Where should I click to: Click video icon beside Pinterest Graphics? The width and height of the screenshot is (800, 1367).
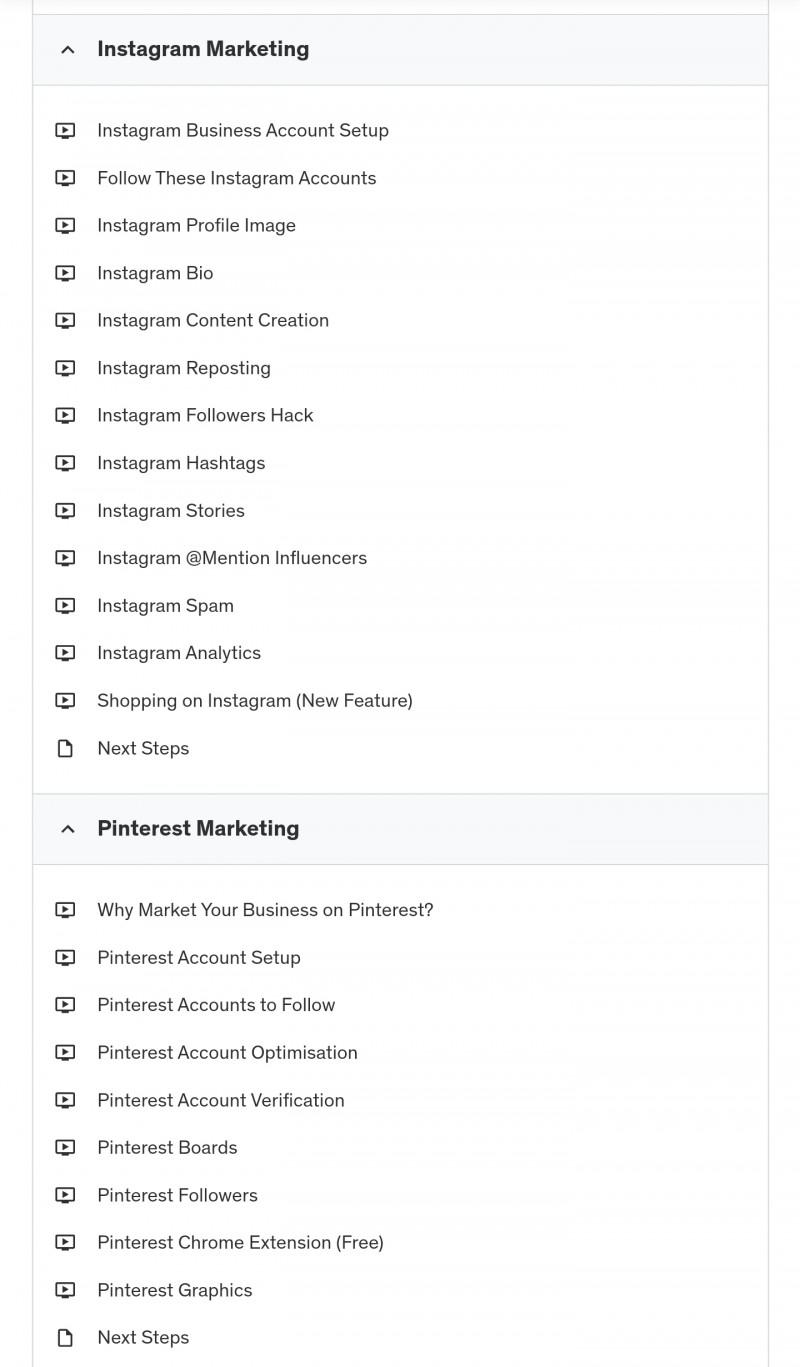pos(65,1290)
